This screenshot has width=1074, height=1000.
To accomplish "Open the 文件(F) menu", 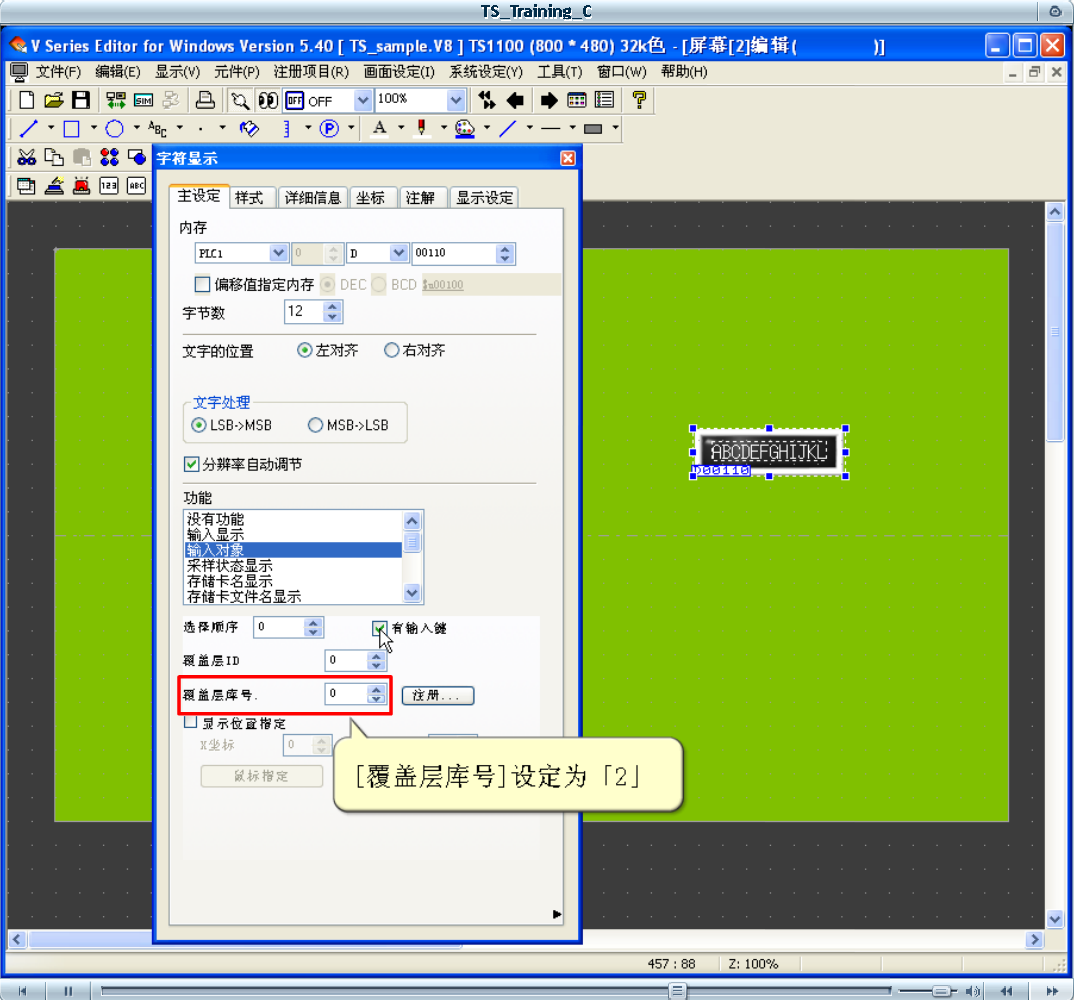I will 58,72.
